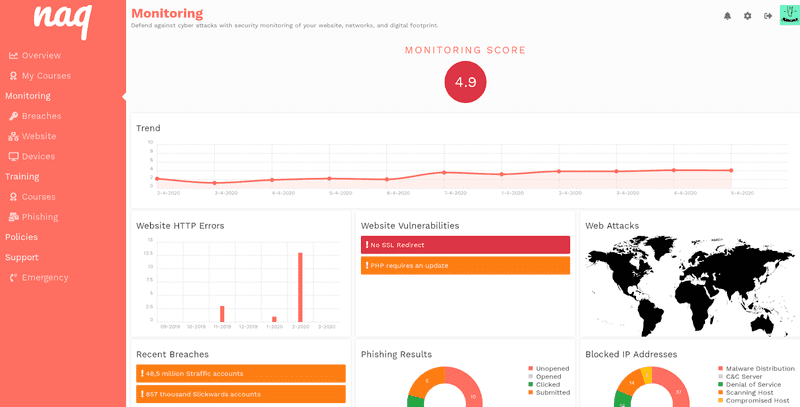Click the yellow Blocked IP donut segment

(646, 374)
